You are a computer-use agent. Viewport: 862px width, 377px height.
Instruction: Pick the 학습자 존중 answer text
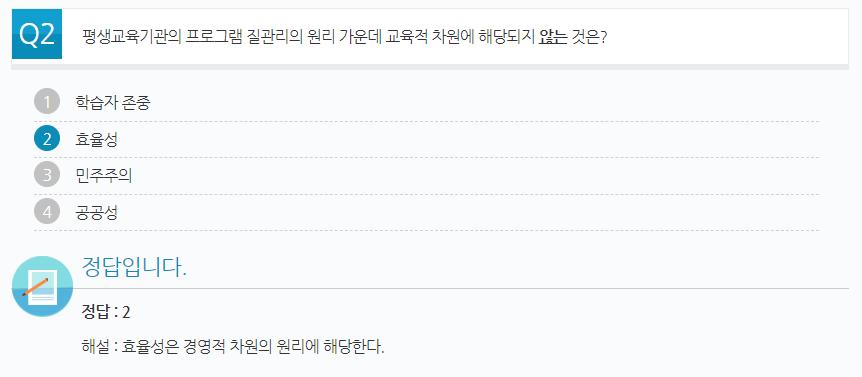113,103
